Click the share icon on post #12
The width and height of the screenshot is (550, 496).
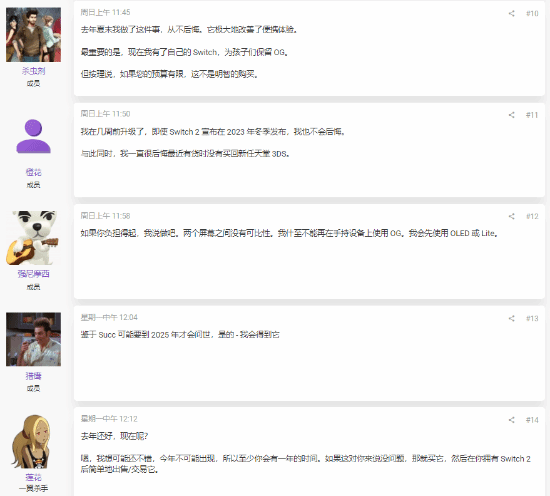coord(511,216)
